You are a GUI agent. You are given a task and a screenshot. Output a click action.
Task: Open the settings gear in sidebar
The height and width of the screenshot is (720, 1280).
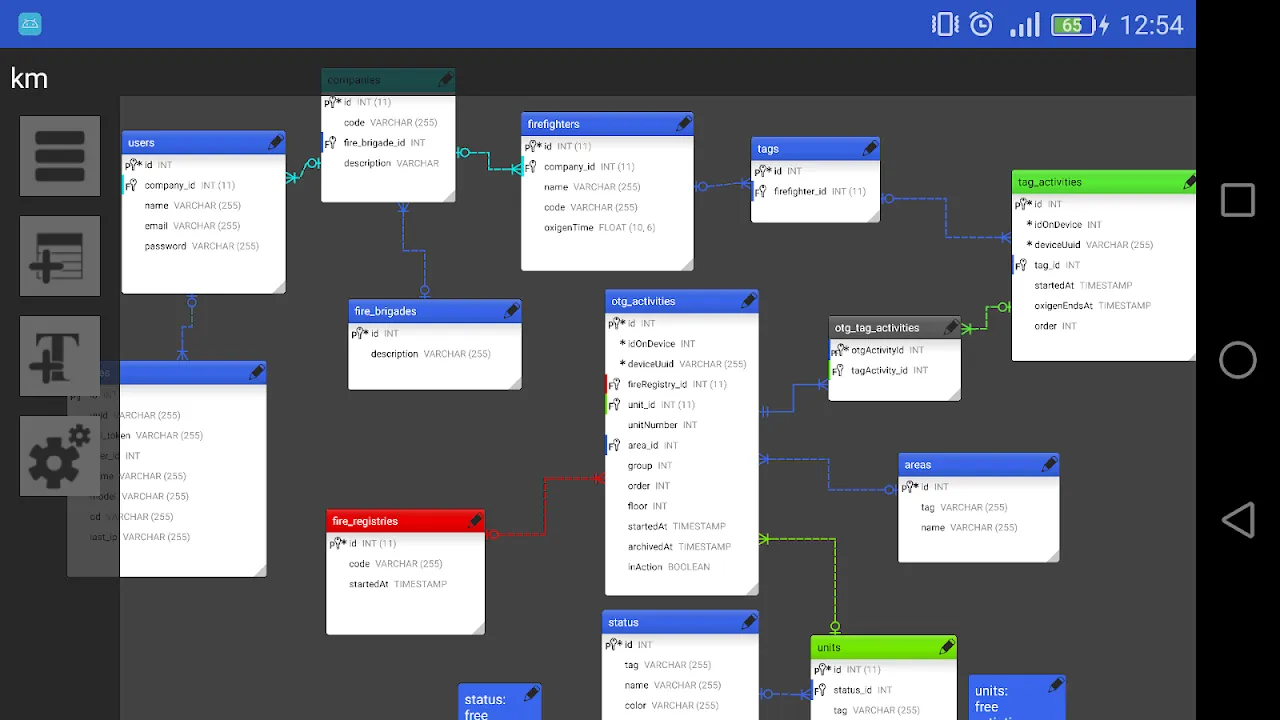coord(59,455)
